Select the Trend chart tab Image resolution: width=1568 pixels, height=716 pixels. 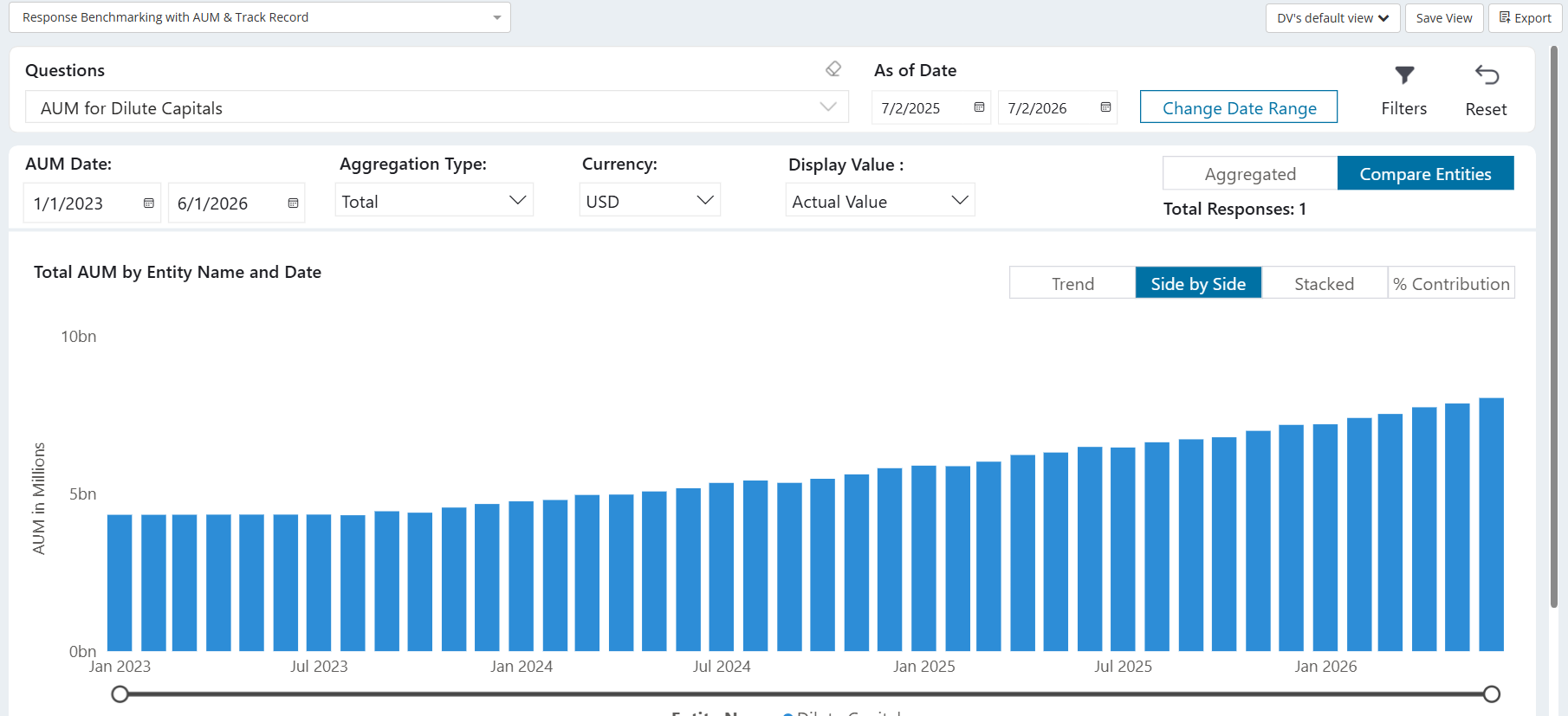1072,283
